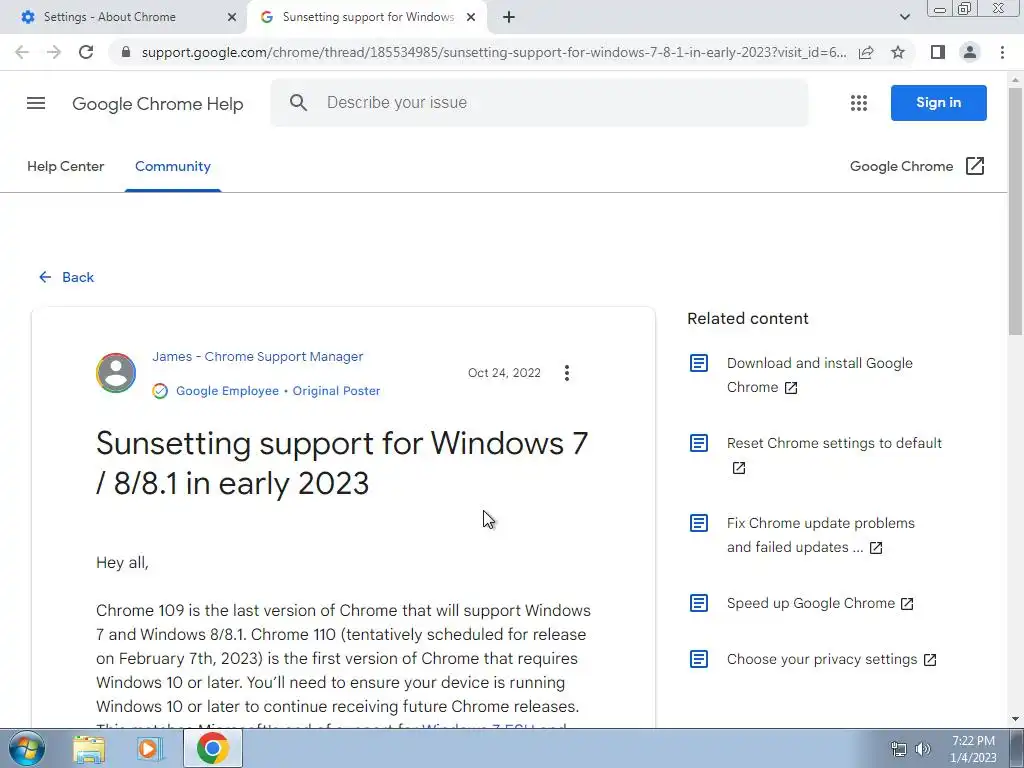Open Fix Chrome update problems link

(x=820, y=535)
